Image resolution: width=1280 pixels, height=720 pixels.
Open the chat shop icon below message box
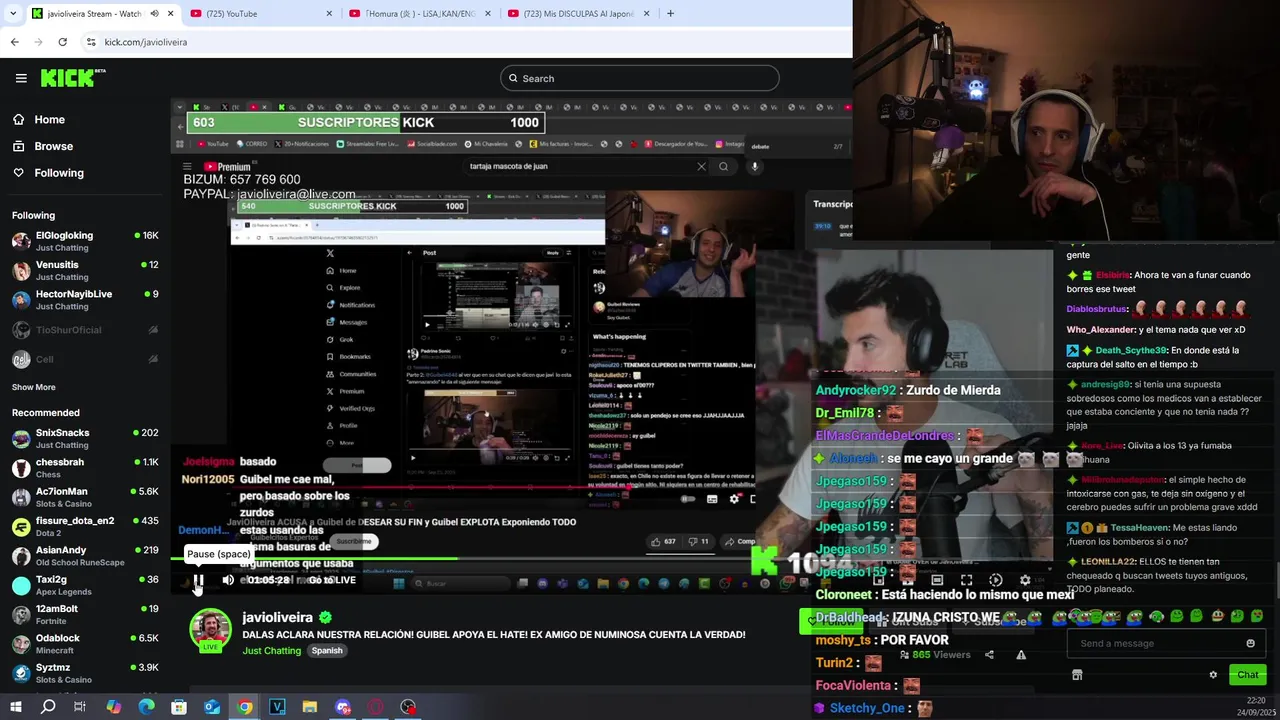tap(1077, 675)
